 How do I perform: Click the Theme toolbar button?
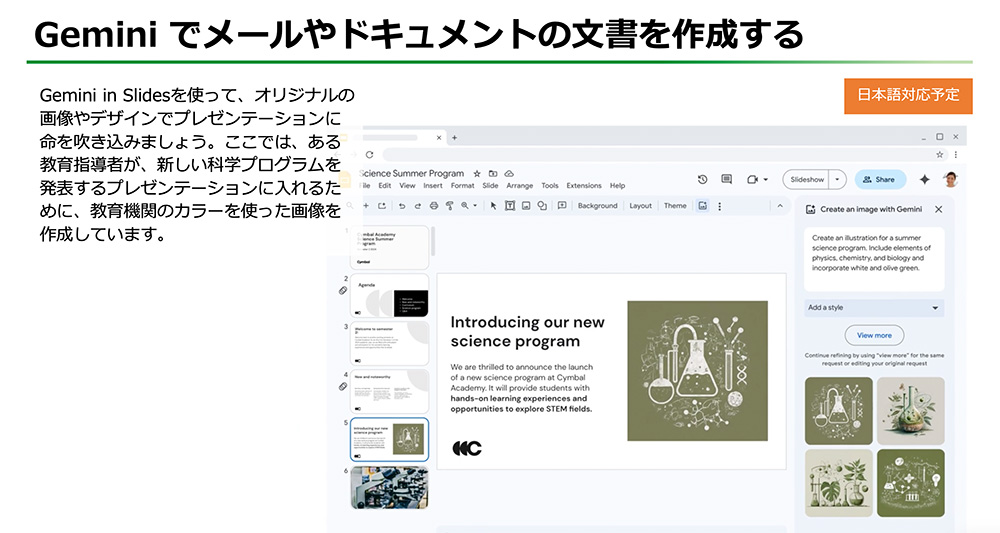point(675,206)
